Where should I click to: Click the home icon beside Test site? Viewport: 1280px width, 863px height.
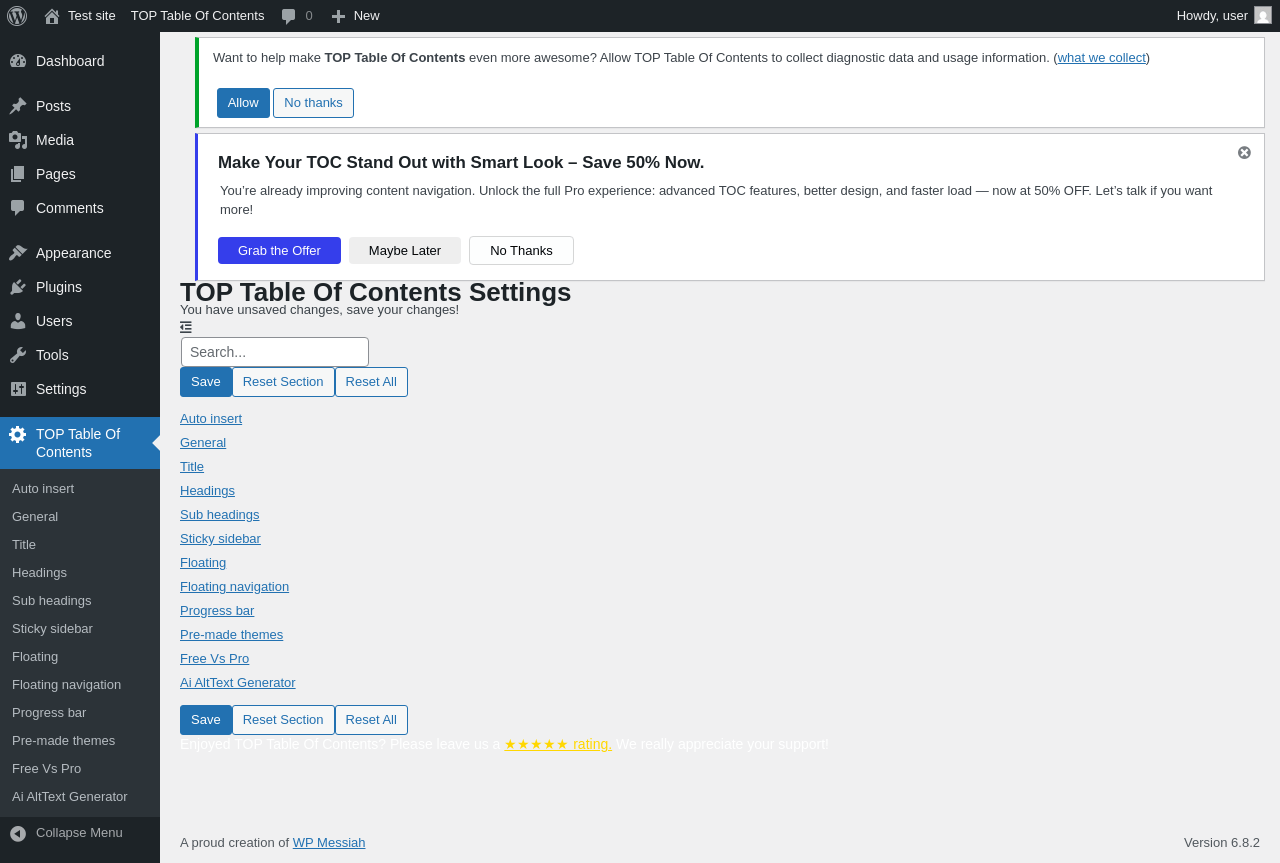tap(52, 16)
